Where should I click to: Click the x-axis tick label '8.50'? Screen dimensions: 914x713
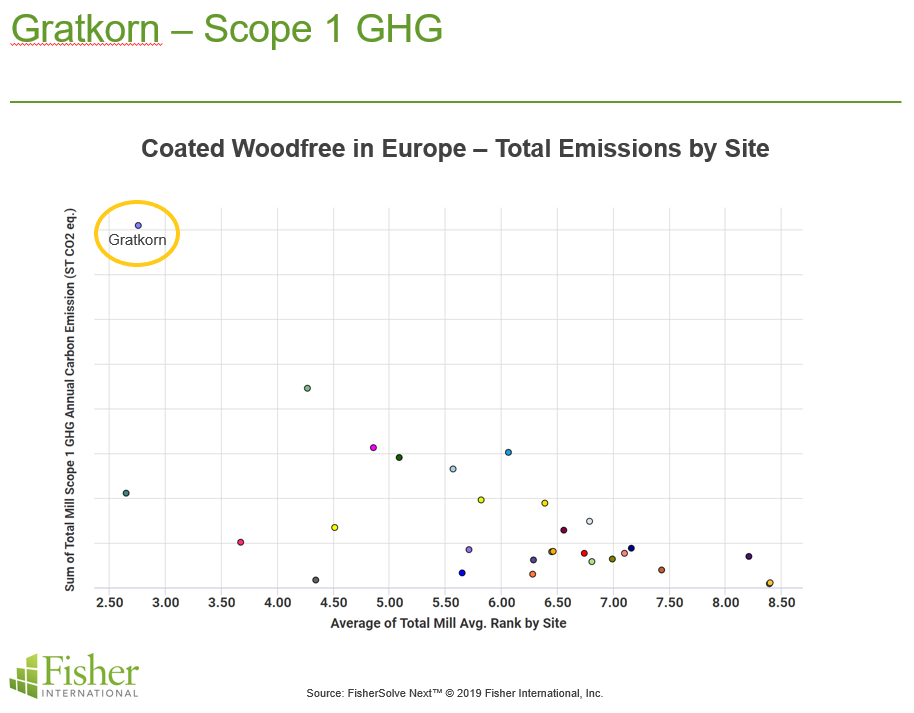pyautogui.click(x=781, y=603)
